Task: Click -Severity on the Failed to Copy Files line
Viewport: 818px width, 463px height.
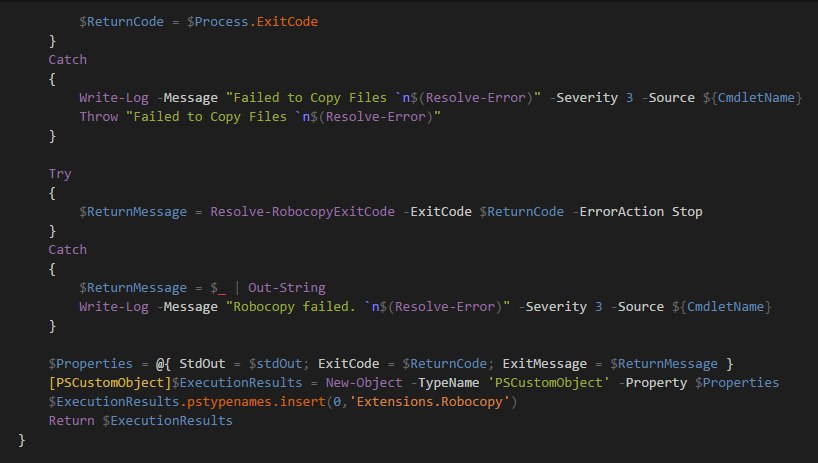Action: (583, 98)
